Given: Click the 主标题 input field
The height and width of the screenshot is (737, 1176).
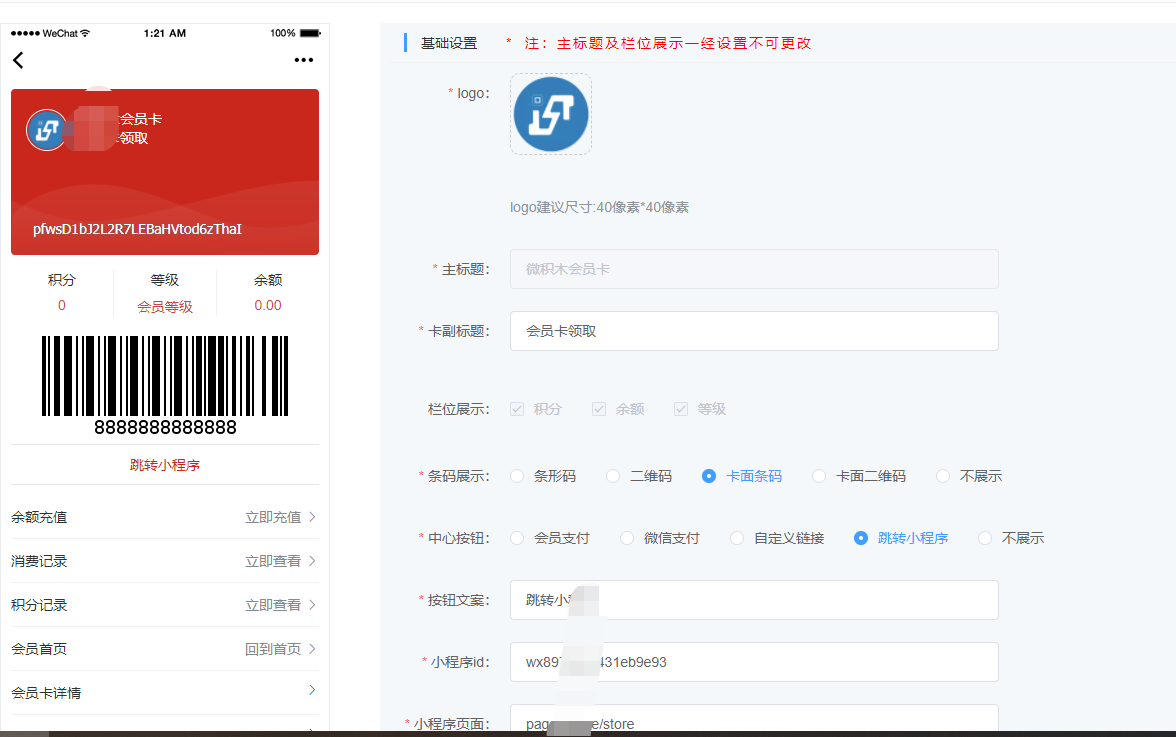Looking at the screenshot, I should click(x=754, y=269).
